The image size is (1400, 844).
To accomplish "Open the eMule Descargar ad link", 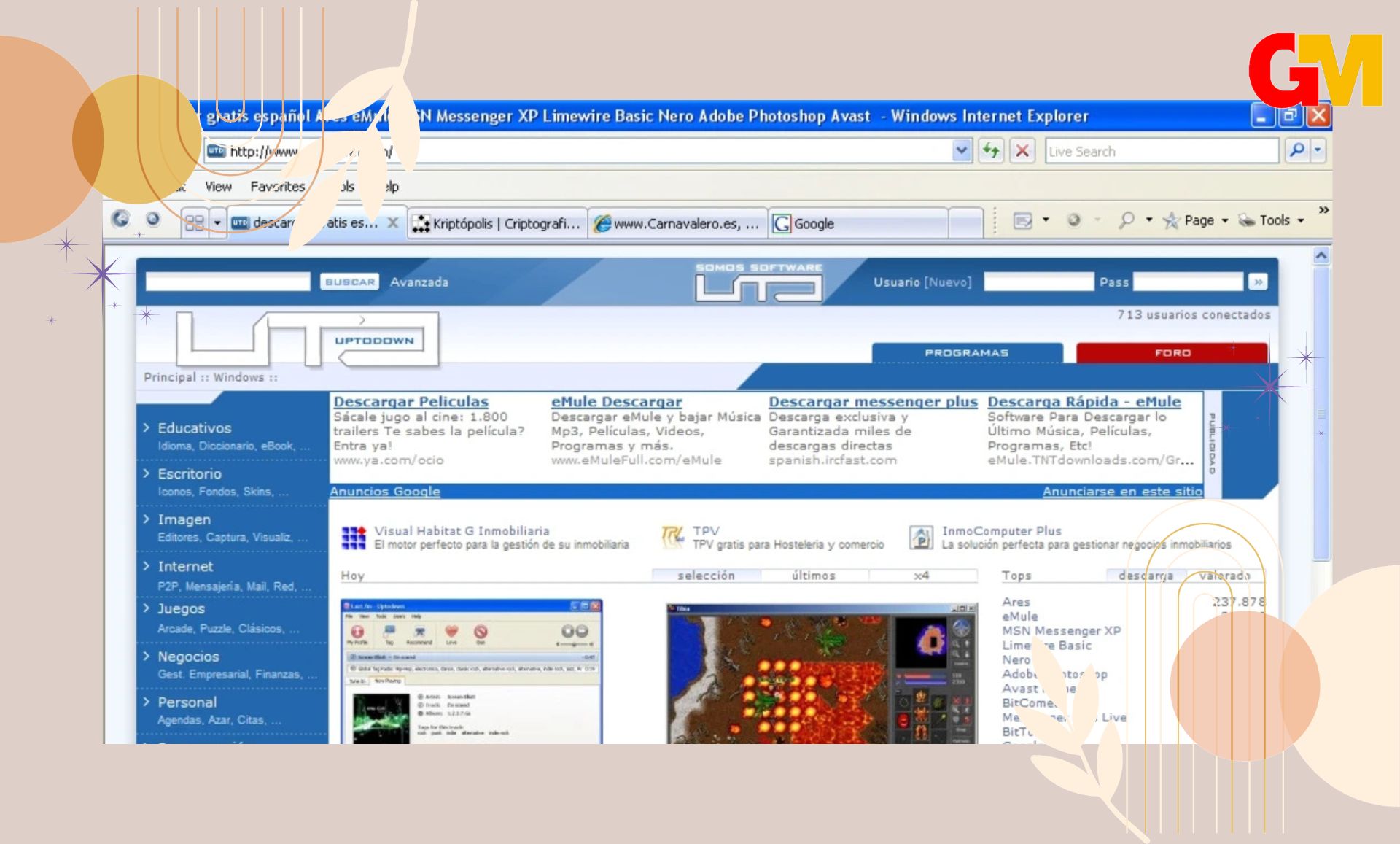I will tap(617, 401).
